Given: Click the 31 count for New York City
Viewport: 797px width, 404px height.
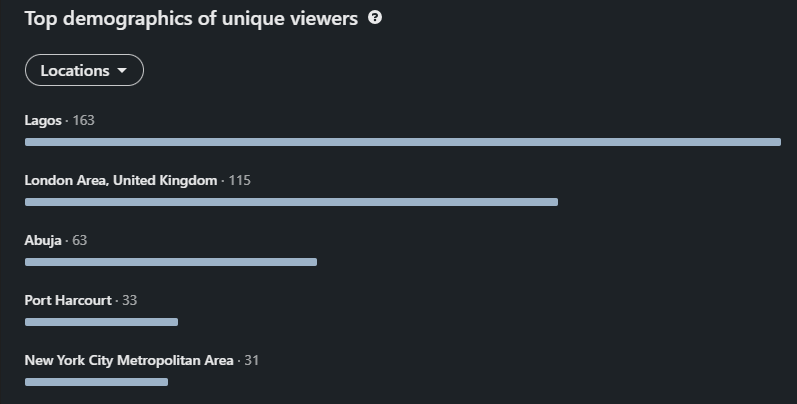Looking at the screenshot, I should coord(251,360).
